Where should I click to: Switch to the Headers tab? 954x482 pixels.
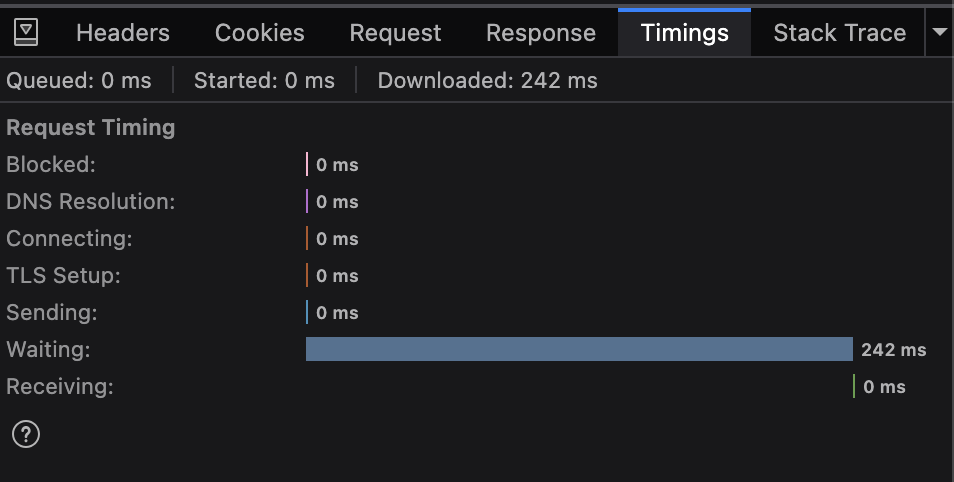click(123, 33)
